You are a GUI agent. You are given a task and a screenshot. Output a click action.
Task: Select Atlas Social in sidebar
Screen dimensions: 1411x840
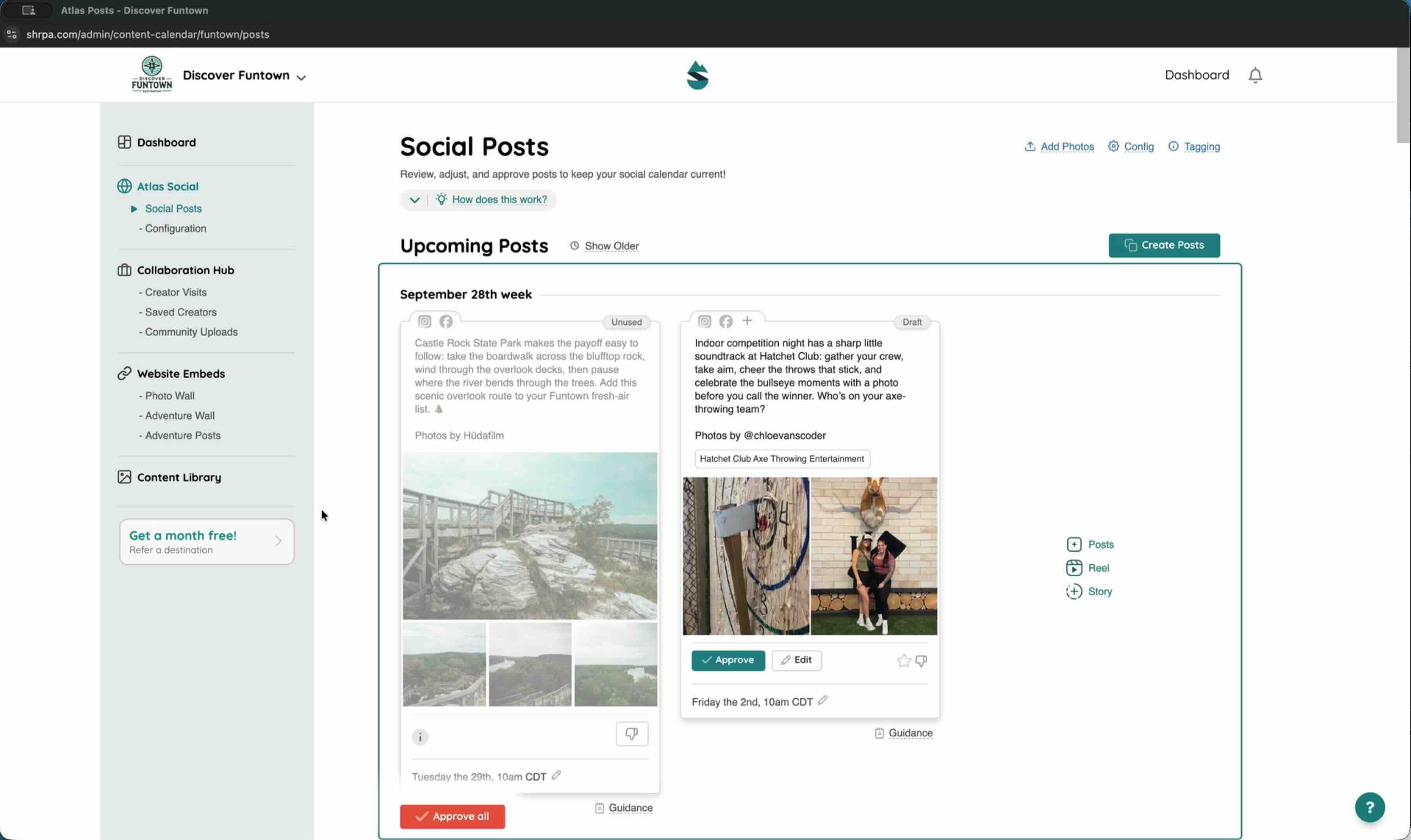(x=158, y=186)
